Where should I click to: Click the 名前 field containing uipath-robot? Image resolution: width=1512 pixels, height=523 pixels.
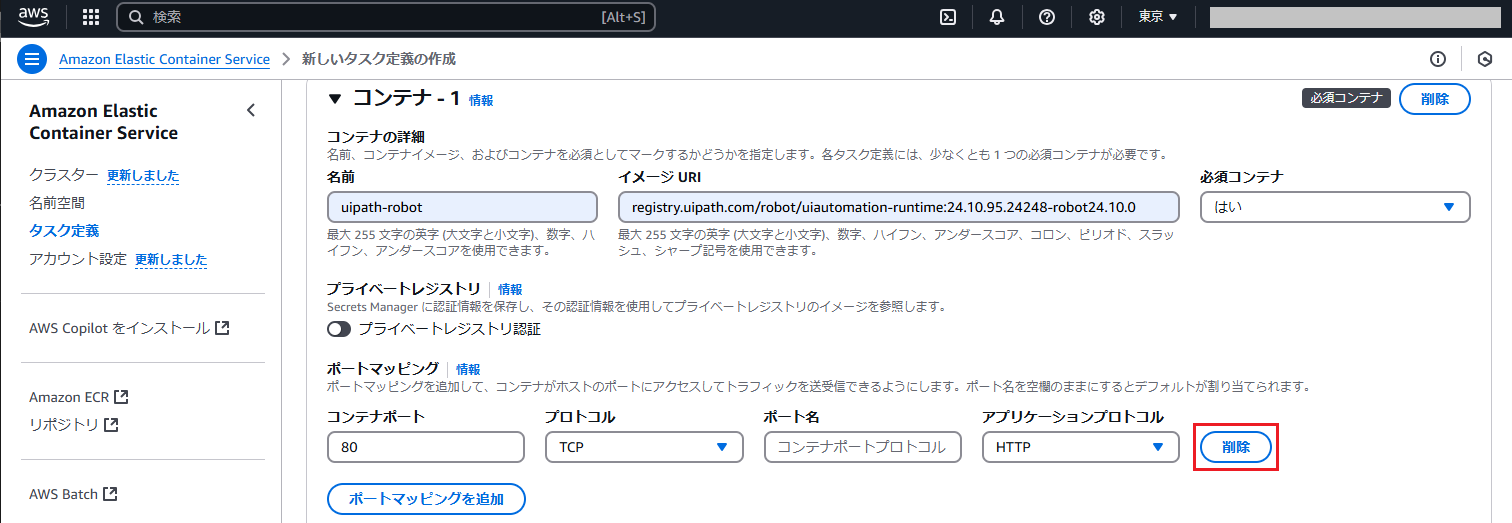pos(462,207)
